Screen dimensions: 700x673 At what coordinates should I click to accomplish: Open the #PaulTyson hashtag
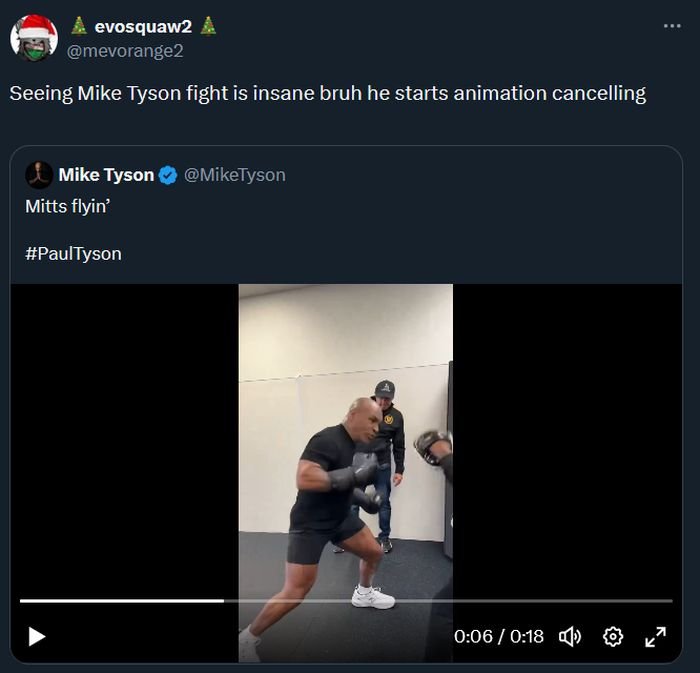73,254
